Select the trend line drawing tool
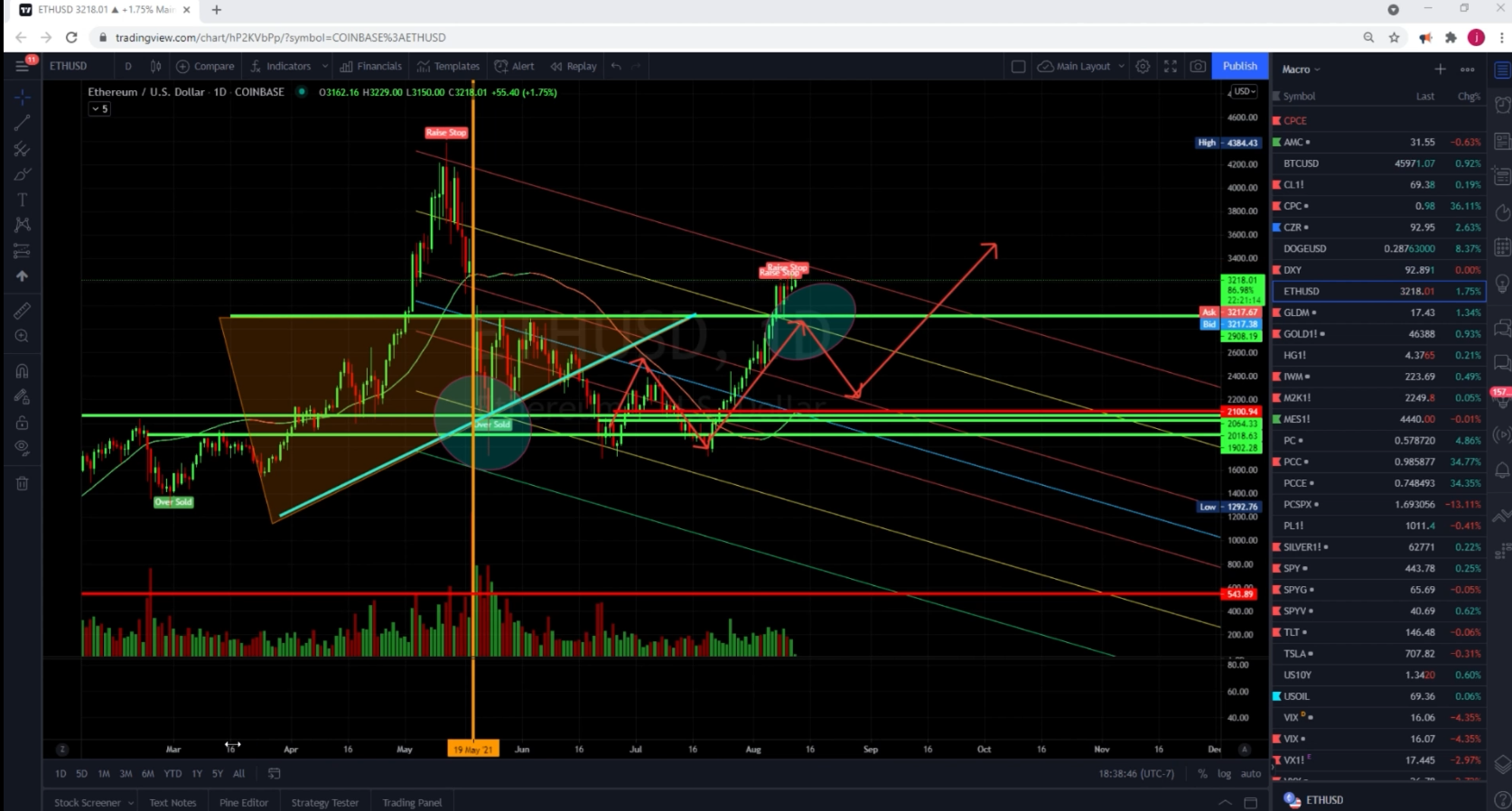 pos(23,123)
